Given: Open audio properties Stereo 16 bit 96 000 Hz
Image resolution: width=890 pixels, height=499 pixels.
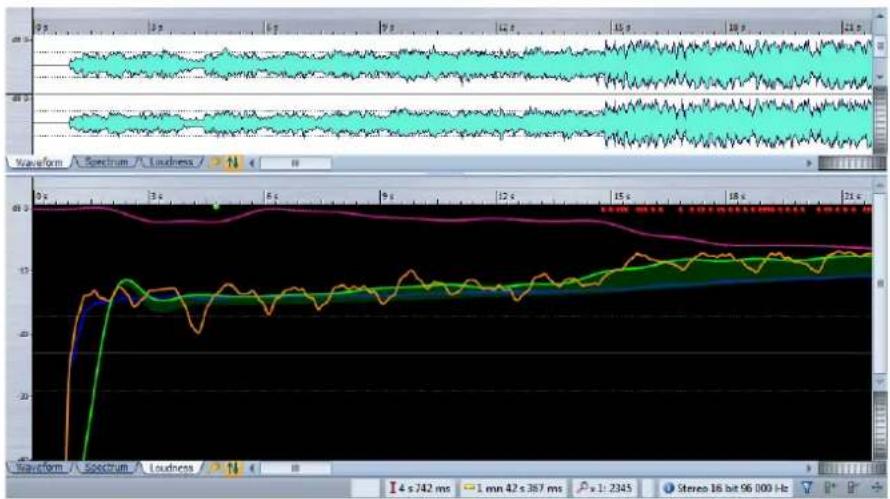Looking at the screenshot, I should pyautogui.click(x=725, y=488).
